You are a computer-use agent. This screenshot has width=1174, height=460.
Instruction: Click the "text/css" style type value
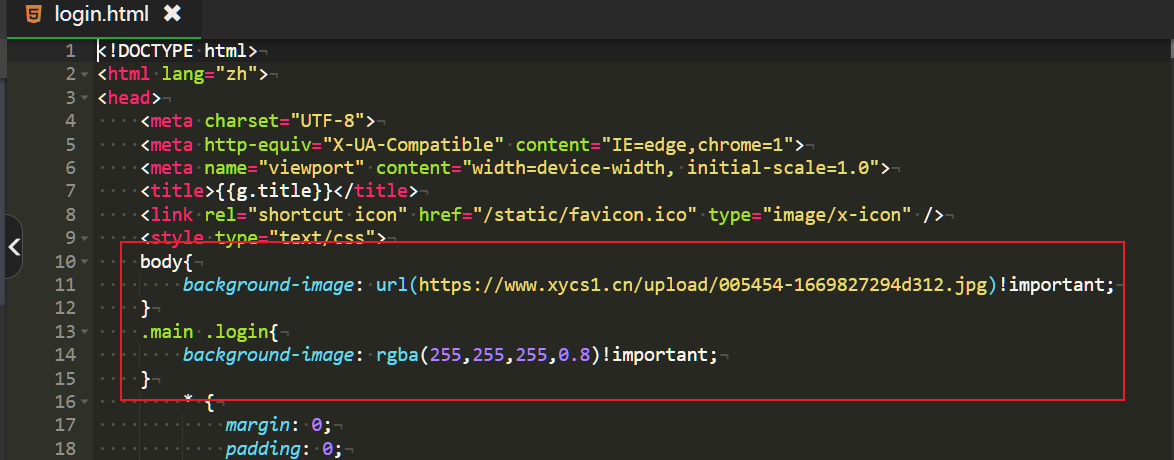[x=323, y=238]
